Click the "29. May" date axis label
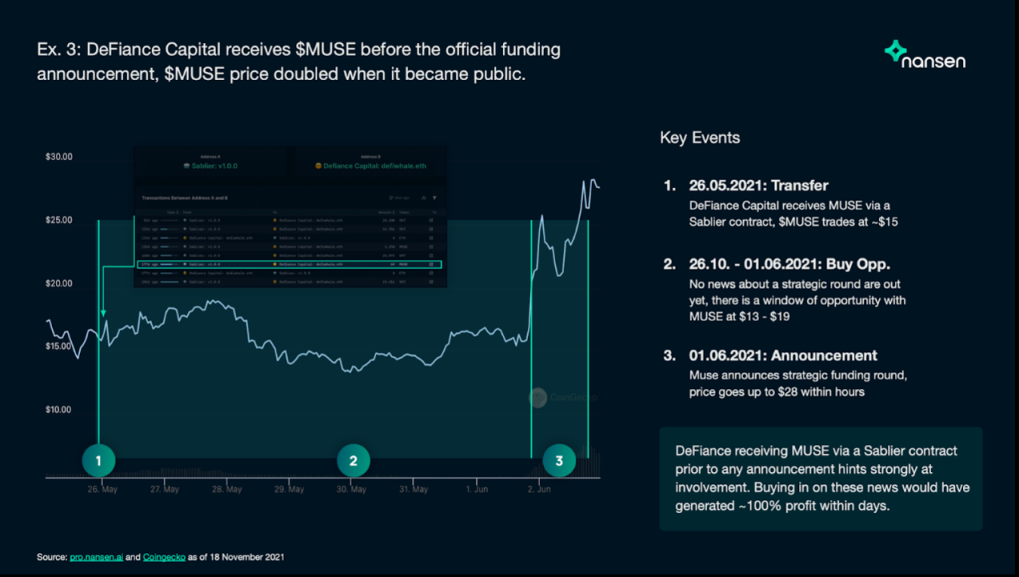 click(289, 489)
